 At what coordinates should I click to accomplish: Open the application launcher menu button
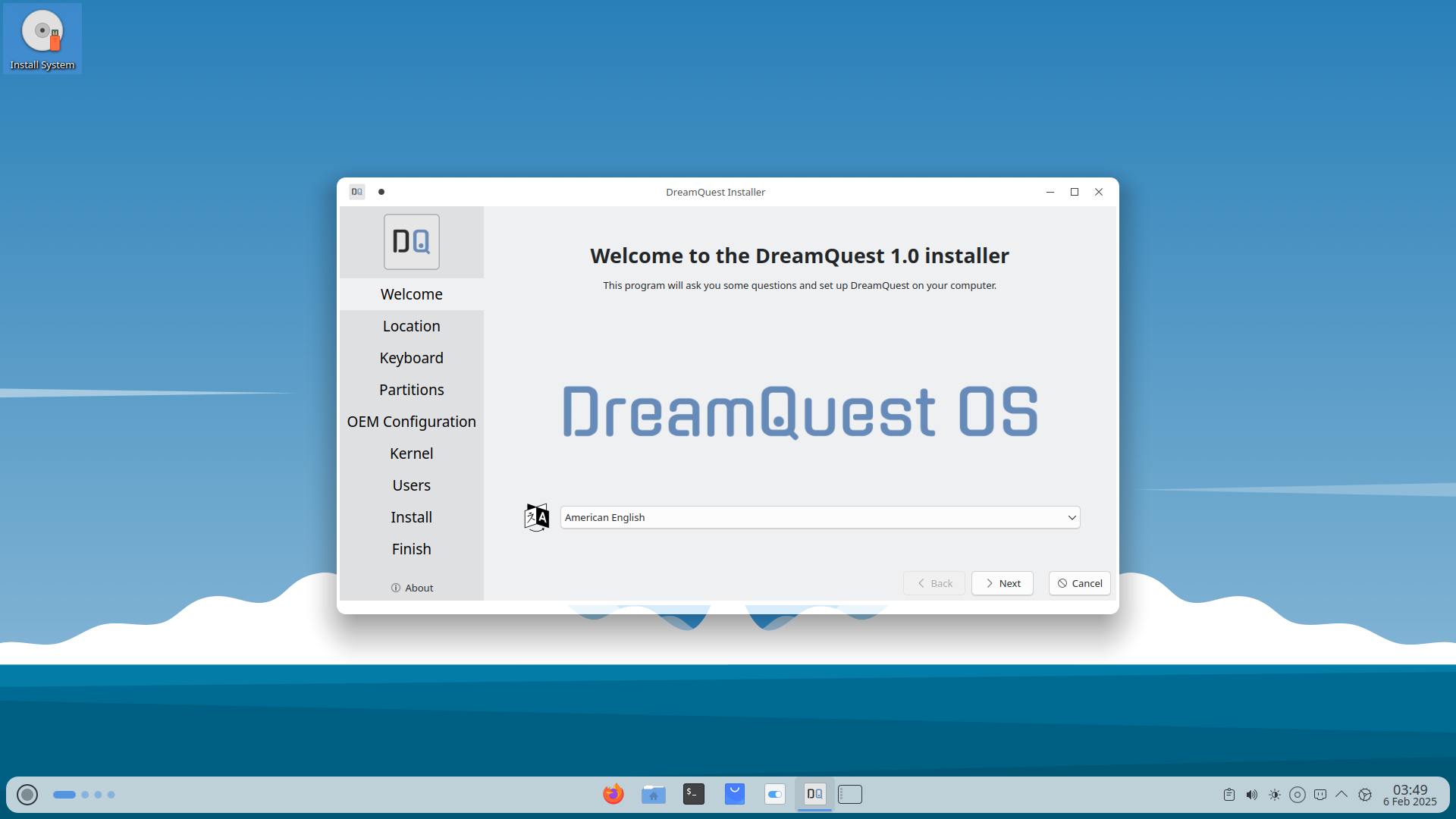[x=27, y=795]
